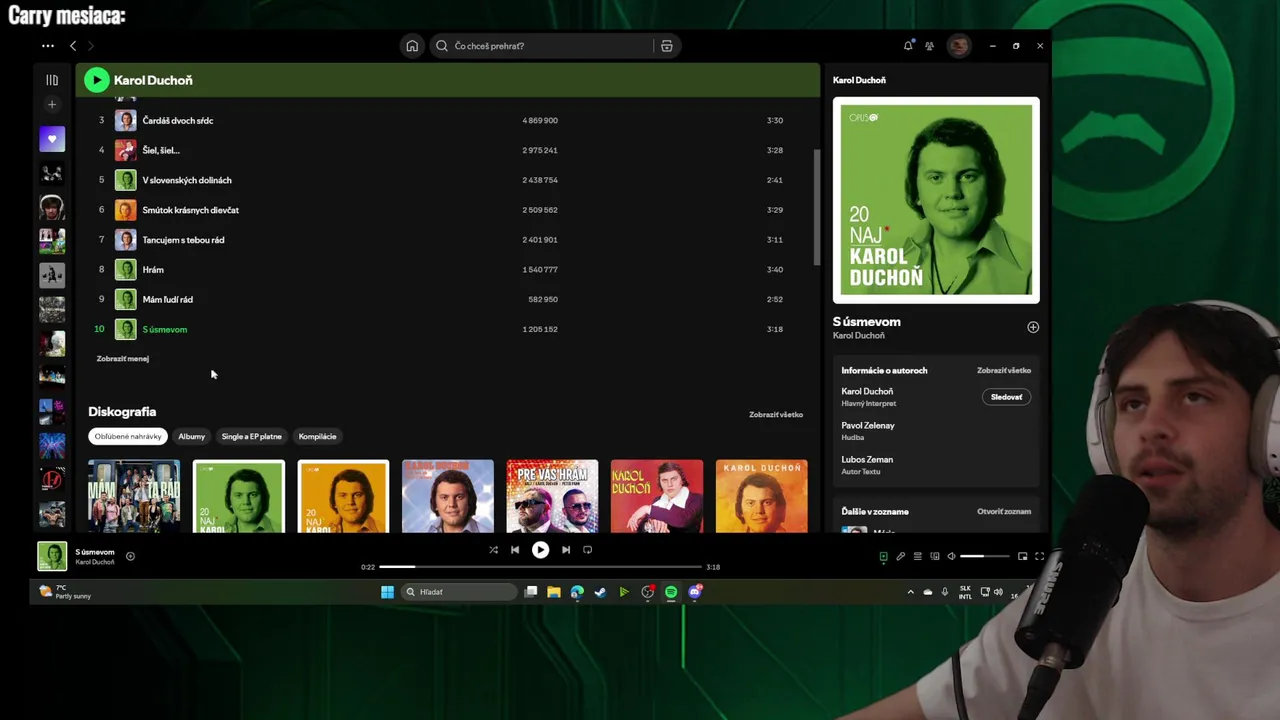The height and width of the screenshot is (720, 1280).
Task: Open 'Karol Duchoň' title in right panel
Action: coord(859,80)
